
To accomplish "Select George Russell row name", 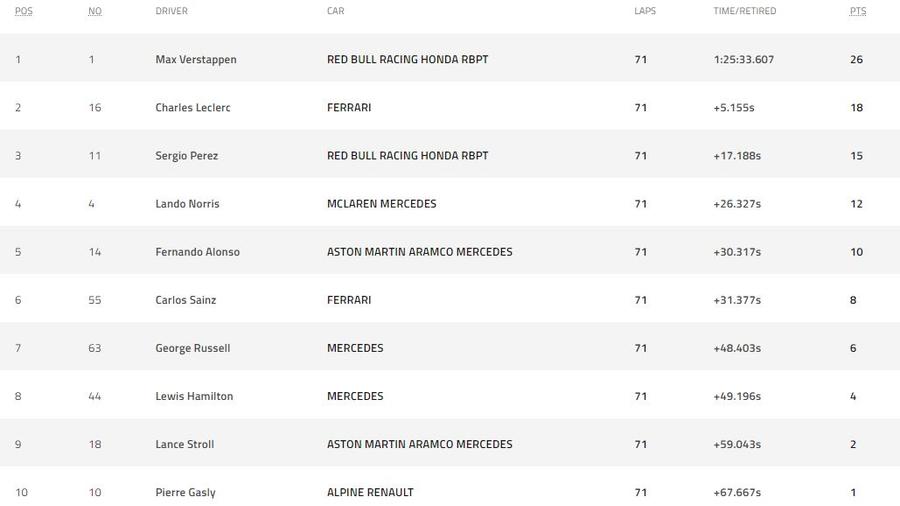I will pyautogui.click(x=192, y=348).
